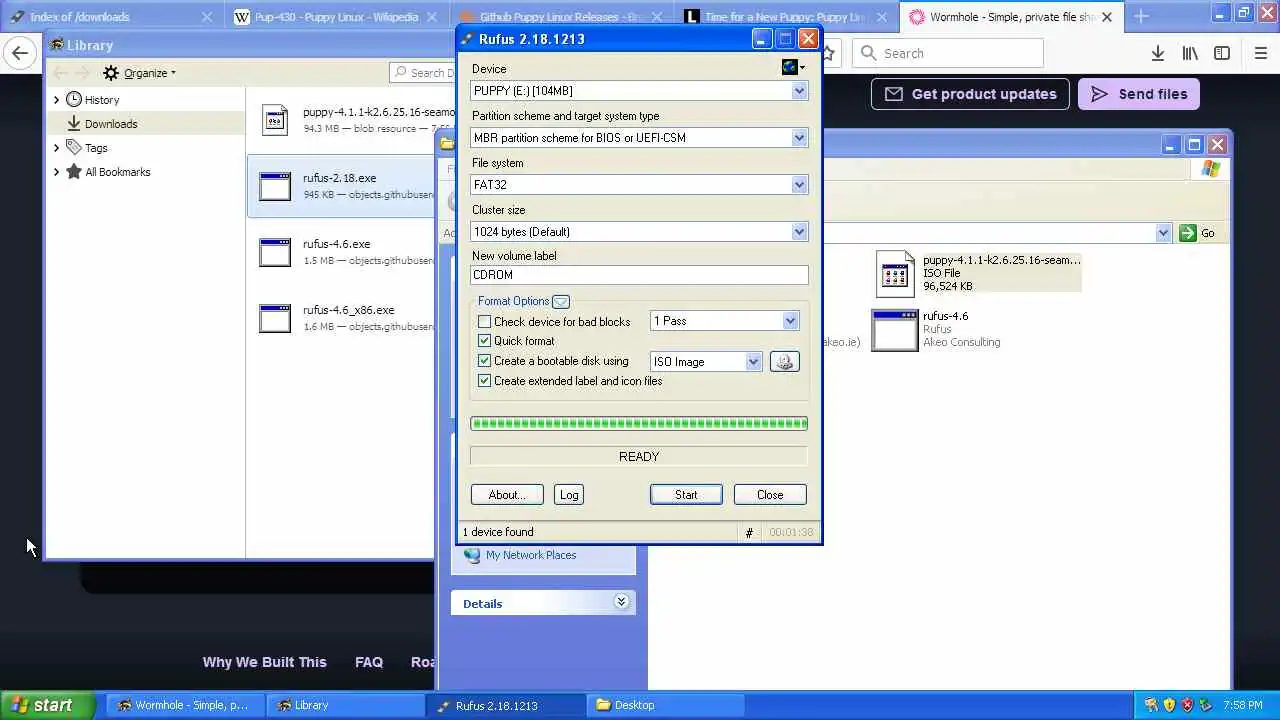Open Firefox library books icon
This screenshot has width=1280, height=720.
pos(1190,53)
